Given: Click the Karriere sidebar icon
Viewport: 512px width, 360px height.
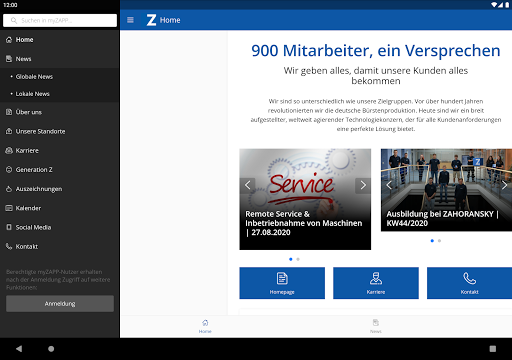Looking at the screenshot, I should point(9,151).
